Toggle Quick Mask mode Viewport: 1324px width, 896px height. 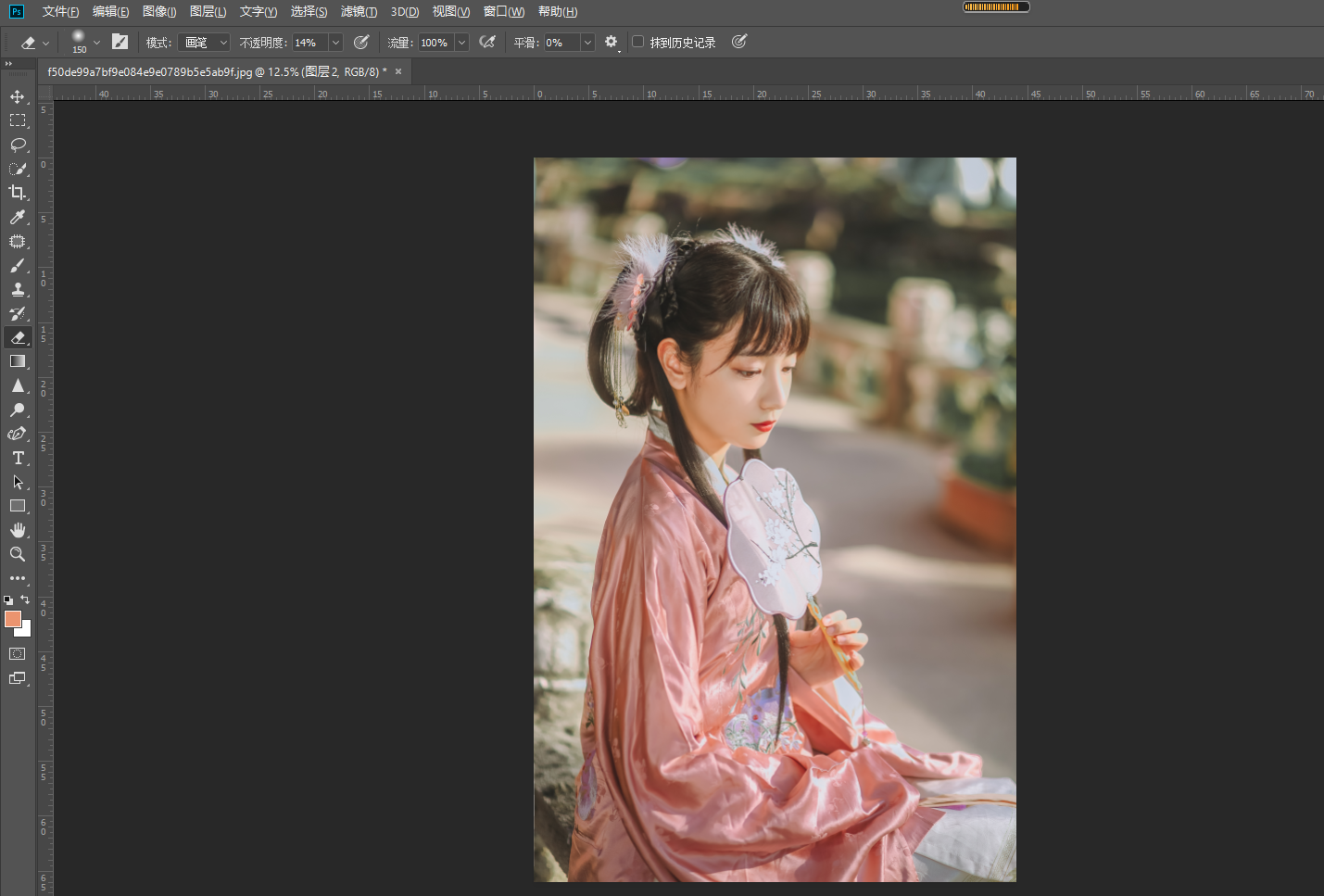(x=18, y=653)
